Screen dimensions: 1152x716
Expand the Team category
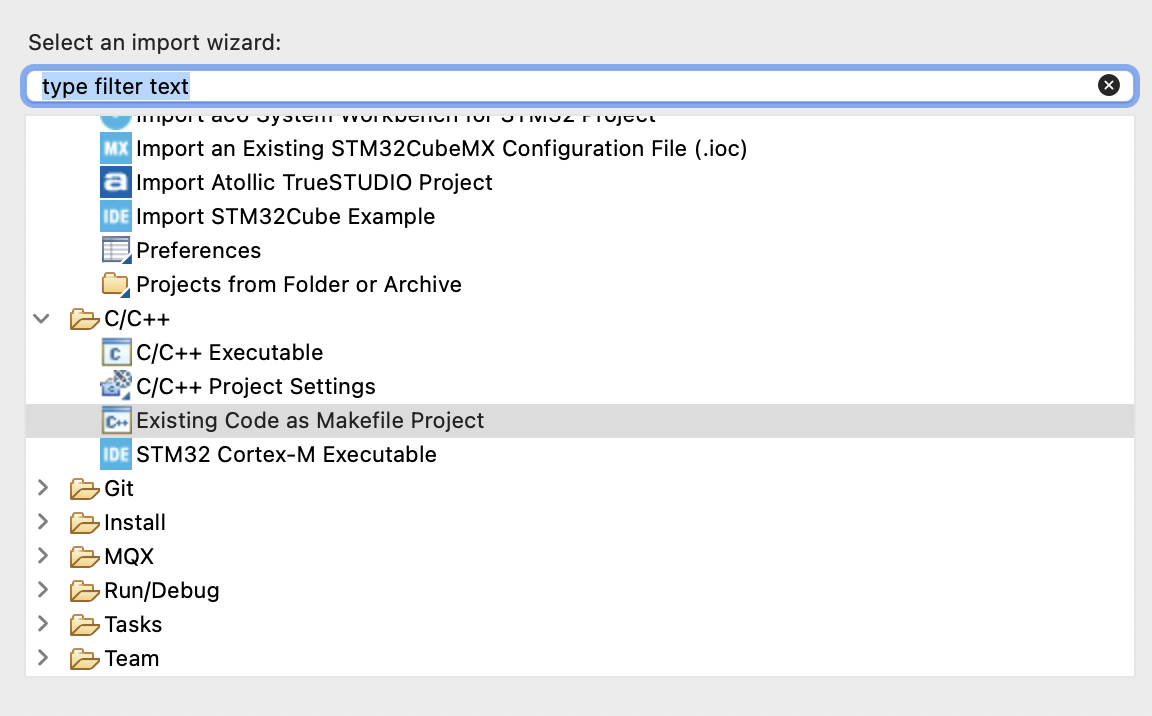41,658
